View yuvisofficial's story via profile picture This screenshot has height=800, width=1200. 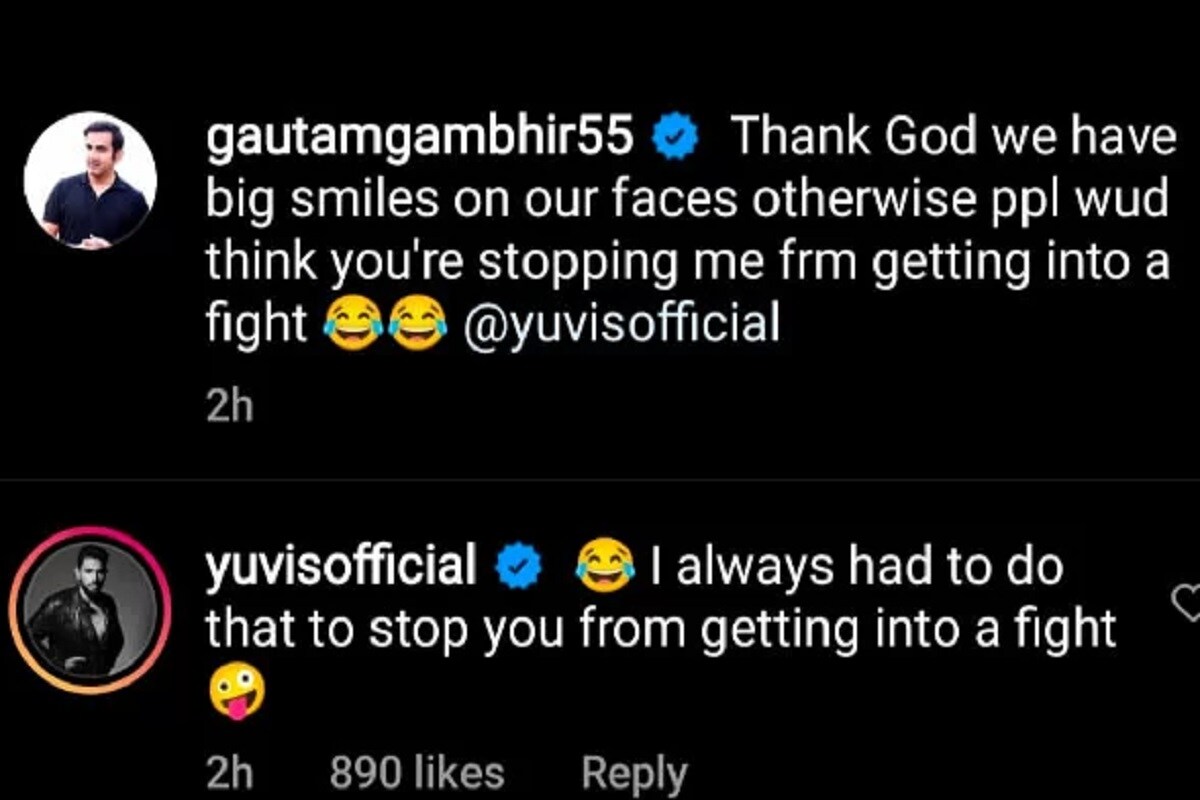click(x=90, y=610)
